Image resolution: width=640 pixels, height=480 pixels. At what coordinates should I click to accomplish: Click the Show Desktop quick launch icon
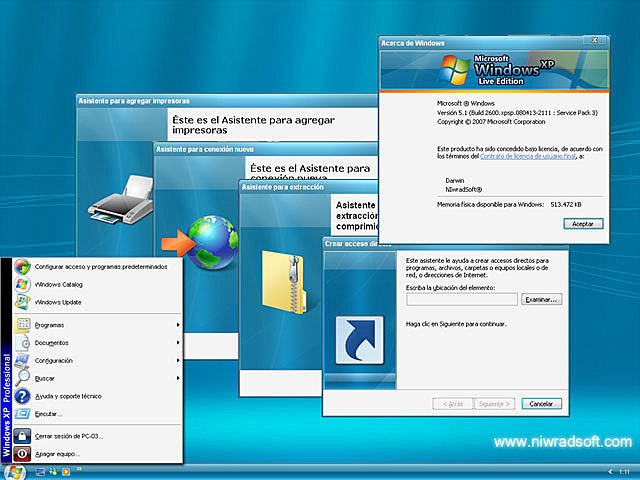coord(40,472)
